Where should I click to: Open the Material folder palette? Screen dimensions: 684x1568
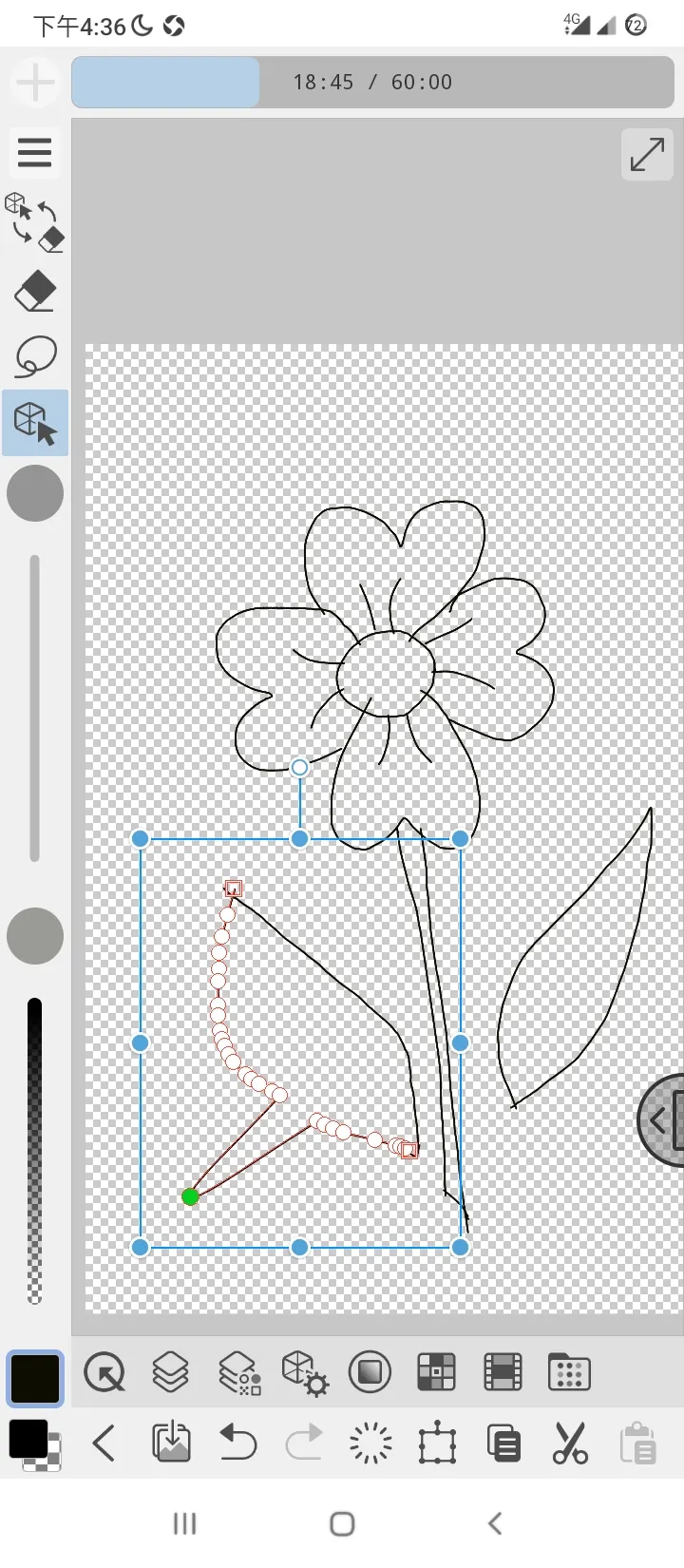(570, 1373)
